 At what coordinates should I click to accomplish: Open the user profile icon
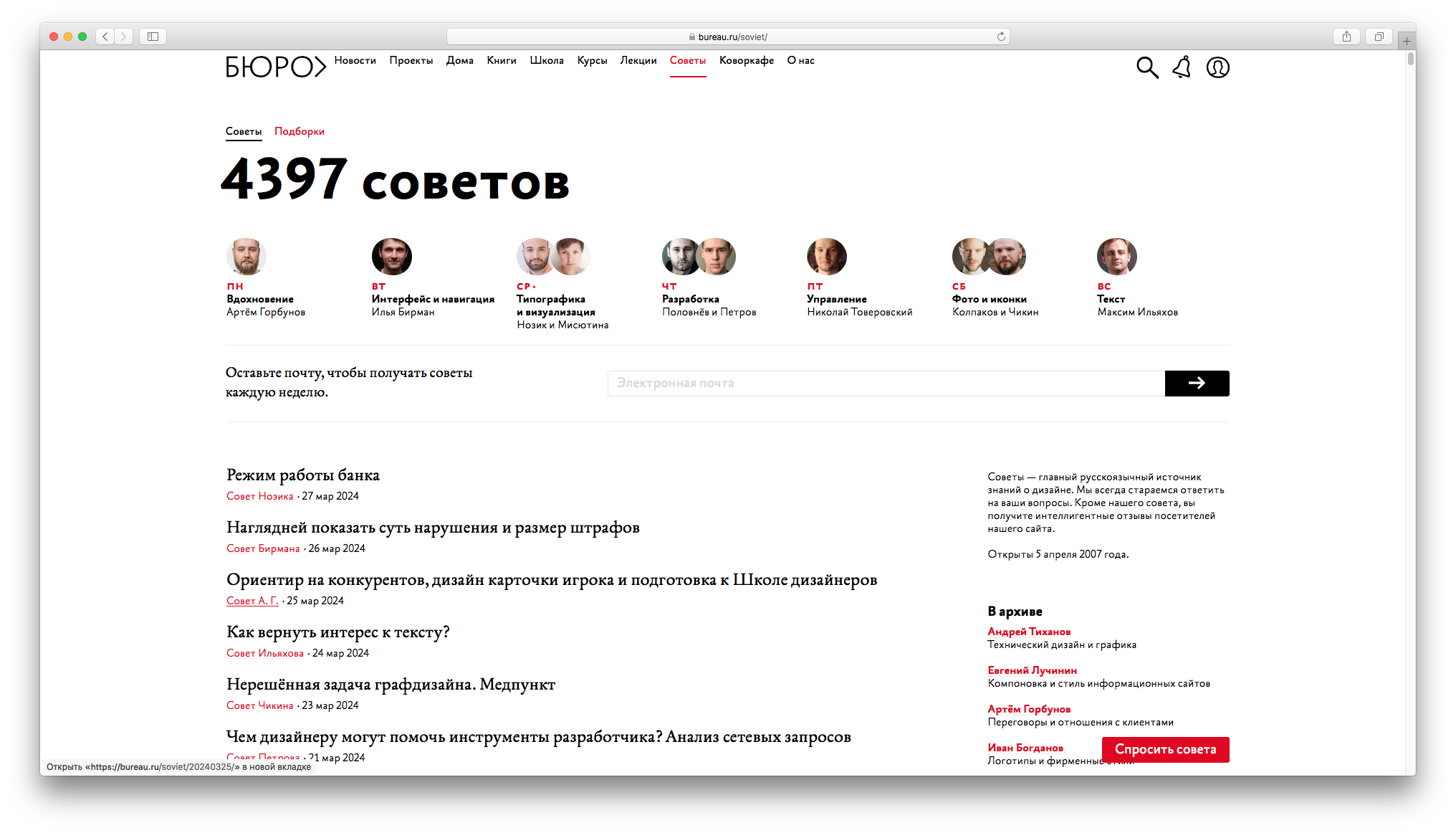(x=1217, y=67)
